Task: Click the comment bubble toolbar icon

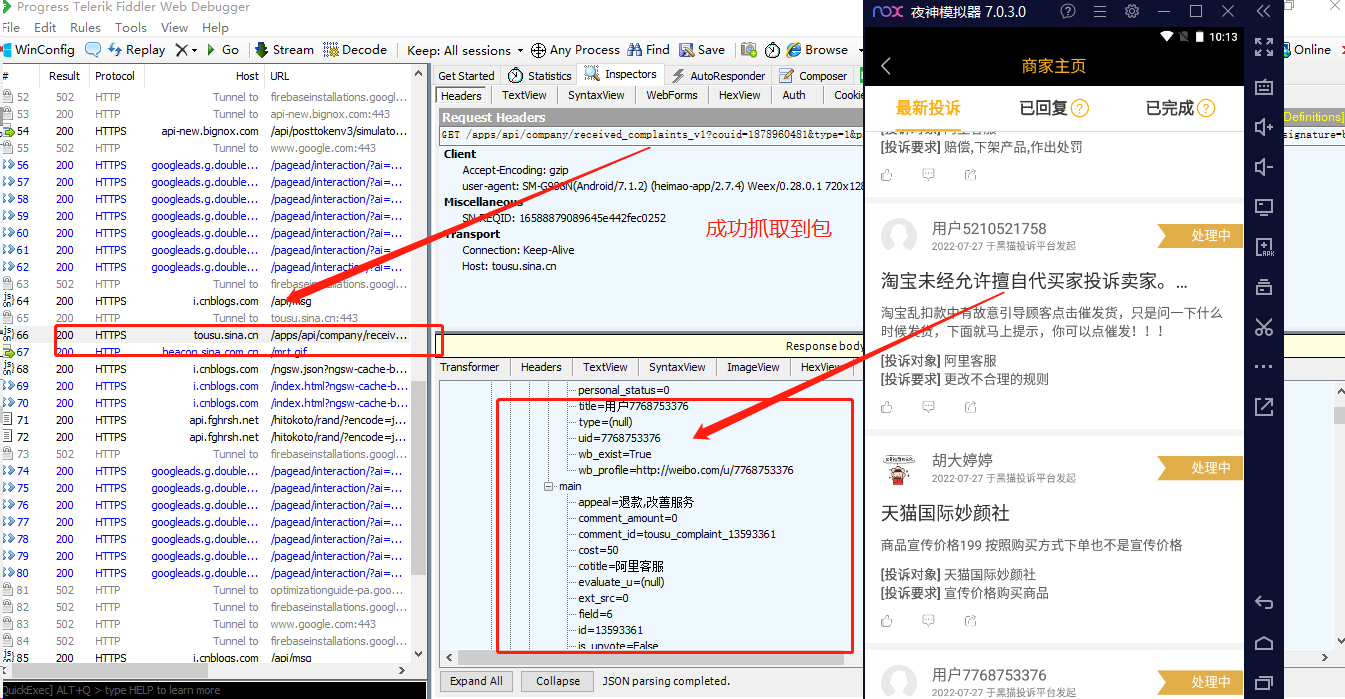Action: [x=93, y=50]
